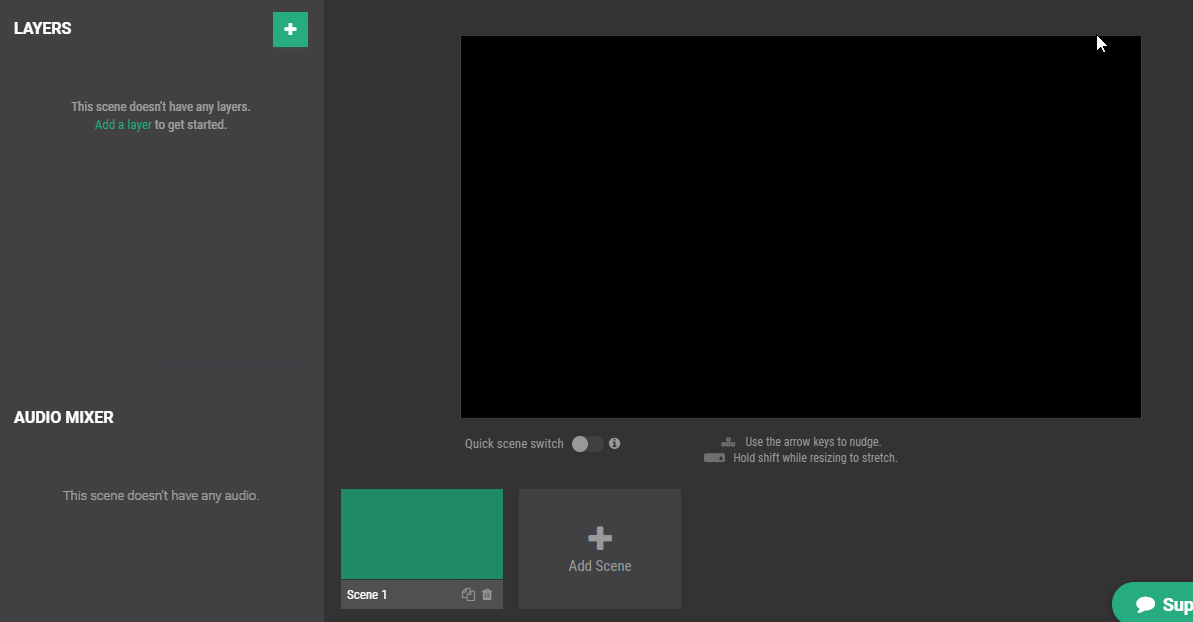Image resolution: width=1193 pixels, height=622 pixels.
Task: Click the Quick scene switch label
Action: [x=514, y=443]
